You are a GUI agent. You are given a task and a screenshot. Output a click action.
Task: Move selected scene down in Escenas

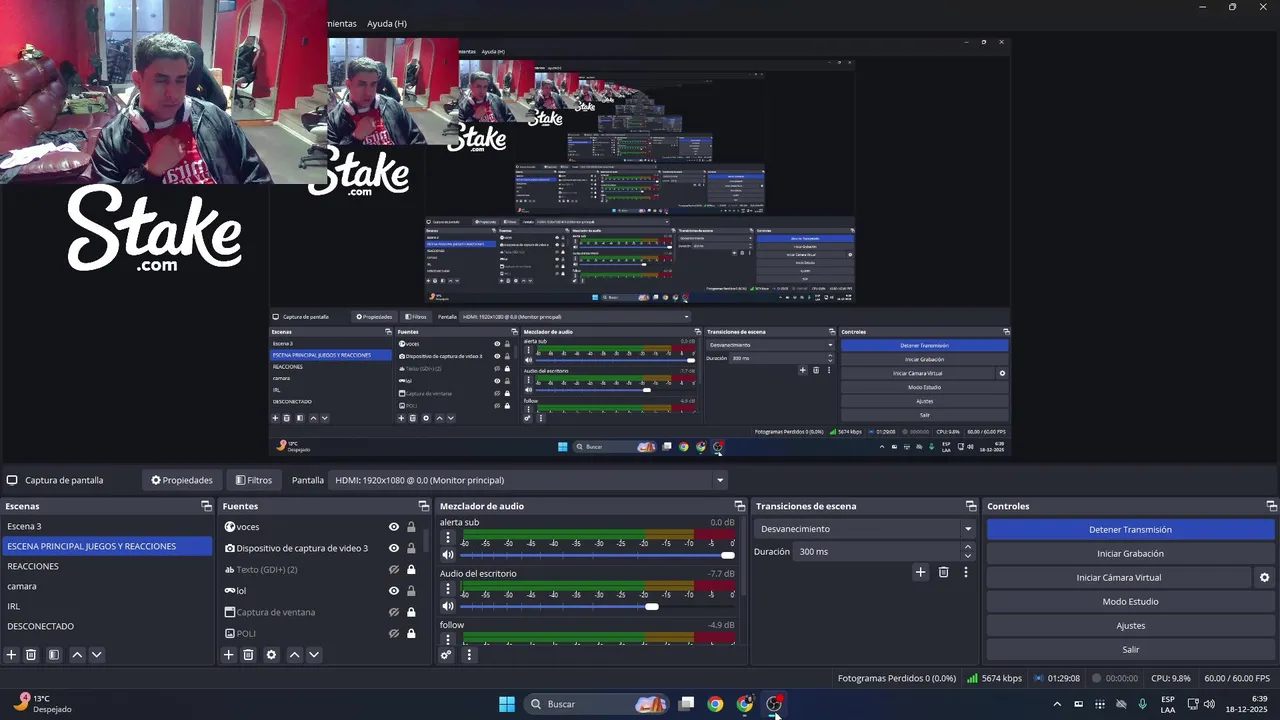(x=96, y=655)
